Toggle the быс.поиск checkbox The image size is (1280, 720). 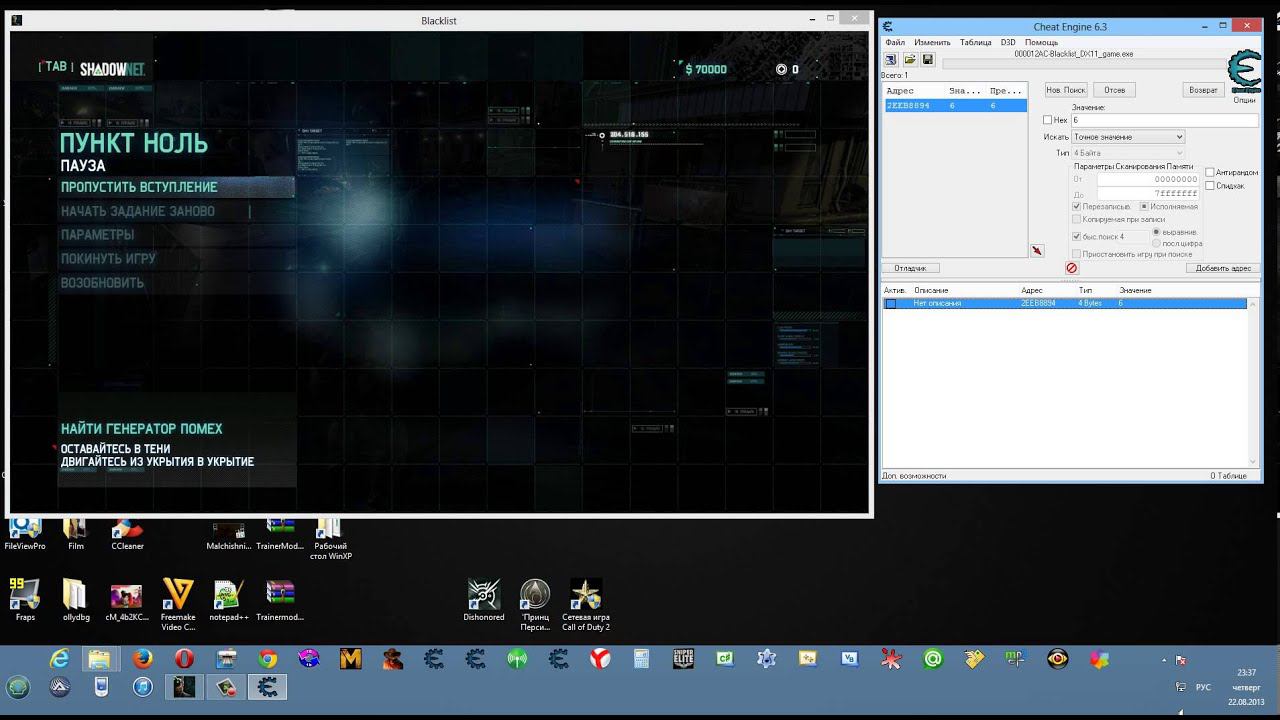tap(1076, 237)
